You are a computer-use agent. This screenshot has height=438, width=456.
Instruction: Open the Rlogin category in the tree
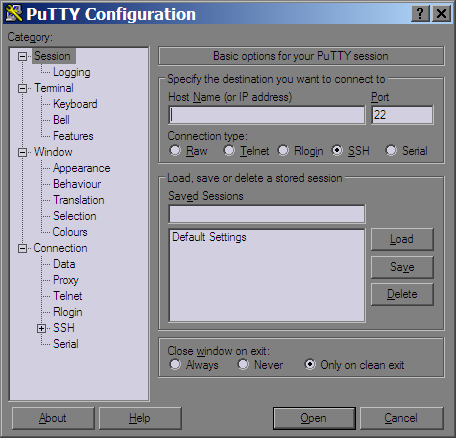pyautogui.click(x=68, y=312)
